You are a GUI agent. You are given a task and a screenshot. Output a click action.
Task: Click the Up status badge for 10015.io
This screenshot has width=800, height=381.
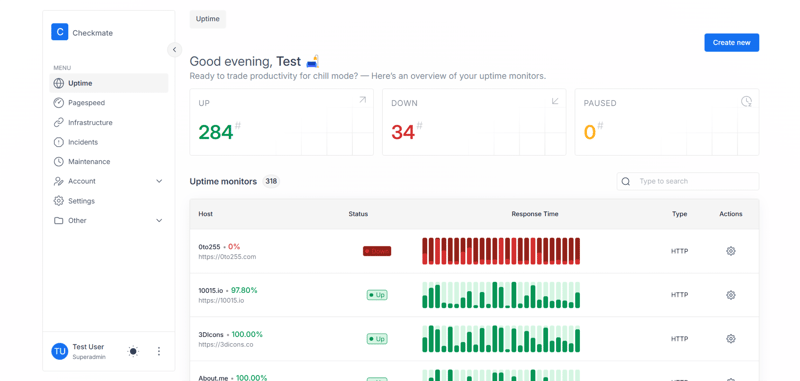[x=377, y=295]
